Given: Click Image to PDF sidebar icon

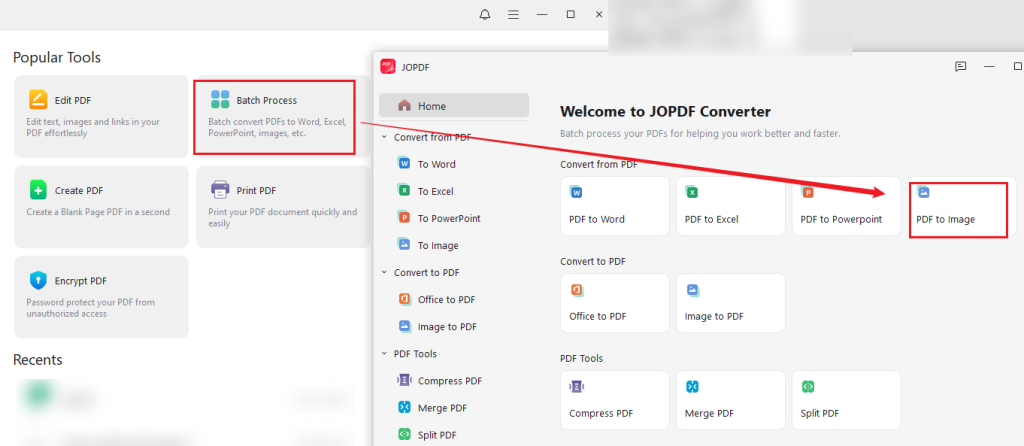Looking at the screenshot, I should click(x=404, y=326).
